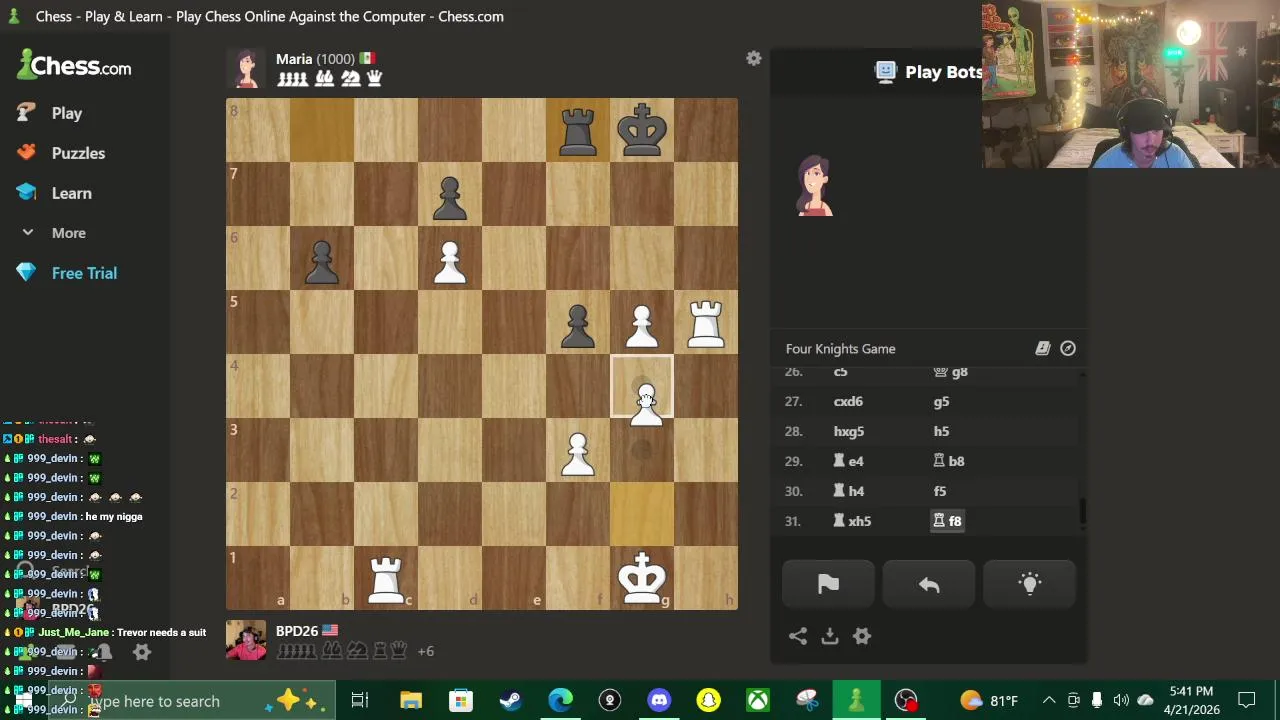Click the move list scrollbar
The width and height of the screenshot is (1280, 720).
click(1082, 512)
